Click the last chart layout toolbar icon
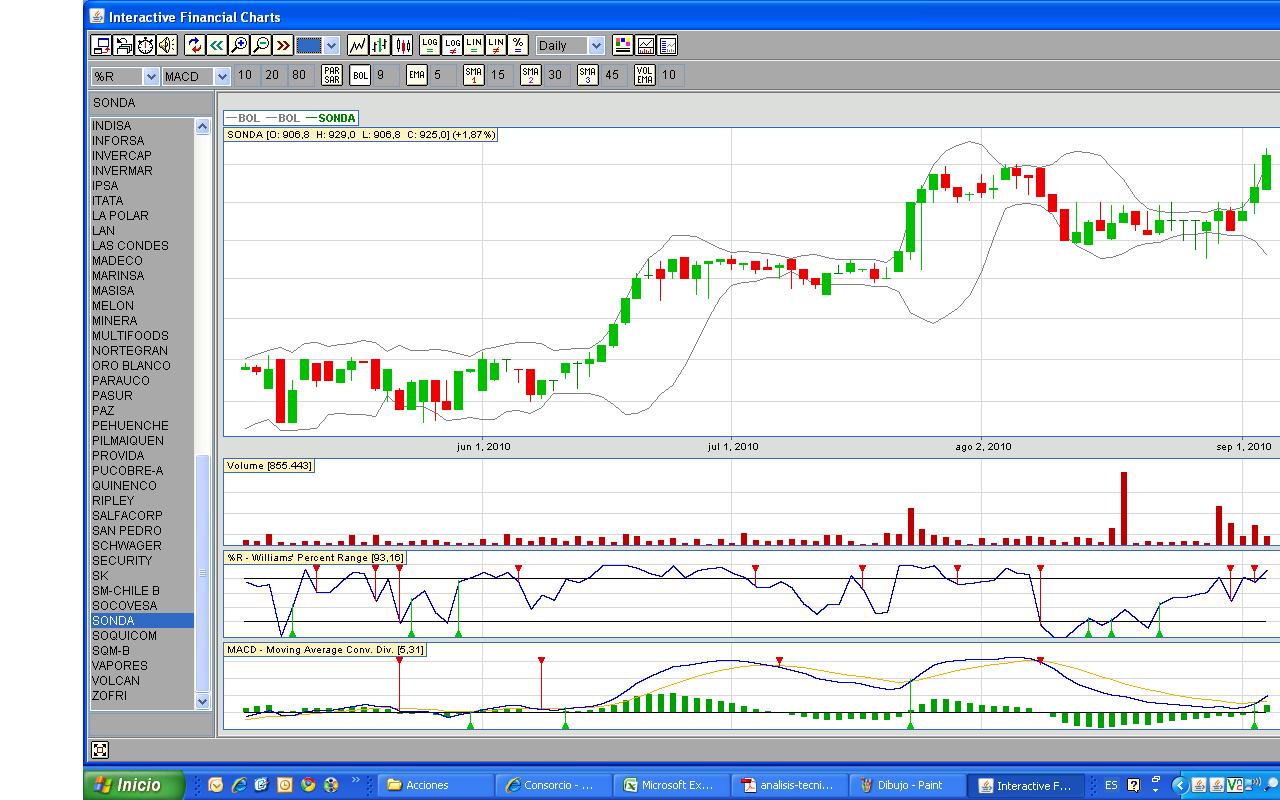1280x800 pixels. coord(668,45)
